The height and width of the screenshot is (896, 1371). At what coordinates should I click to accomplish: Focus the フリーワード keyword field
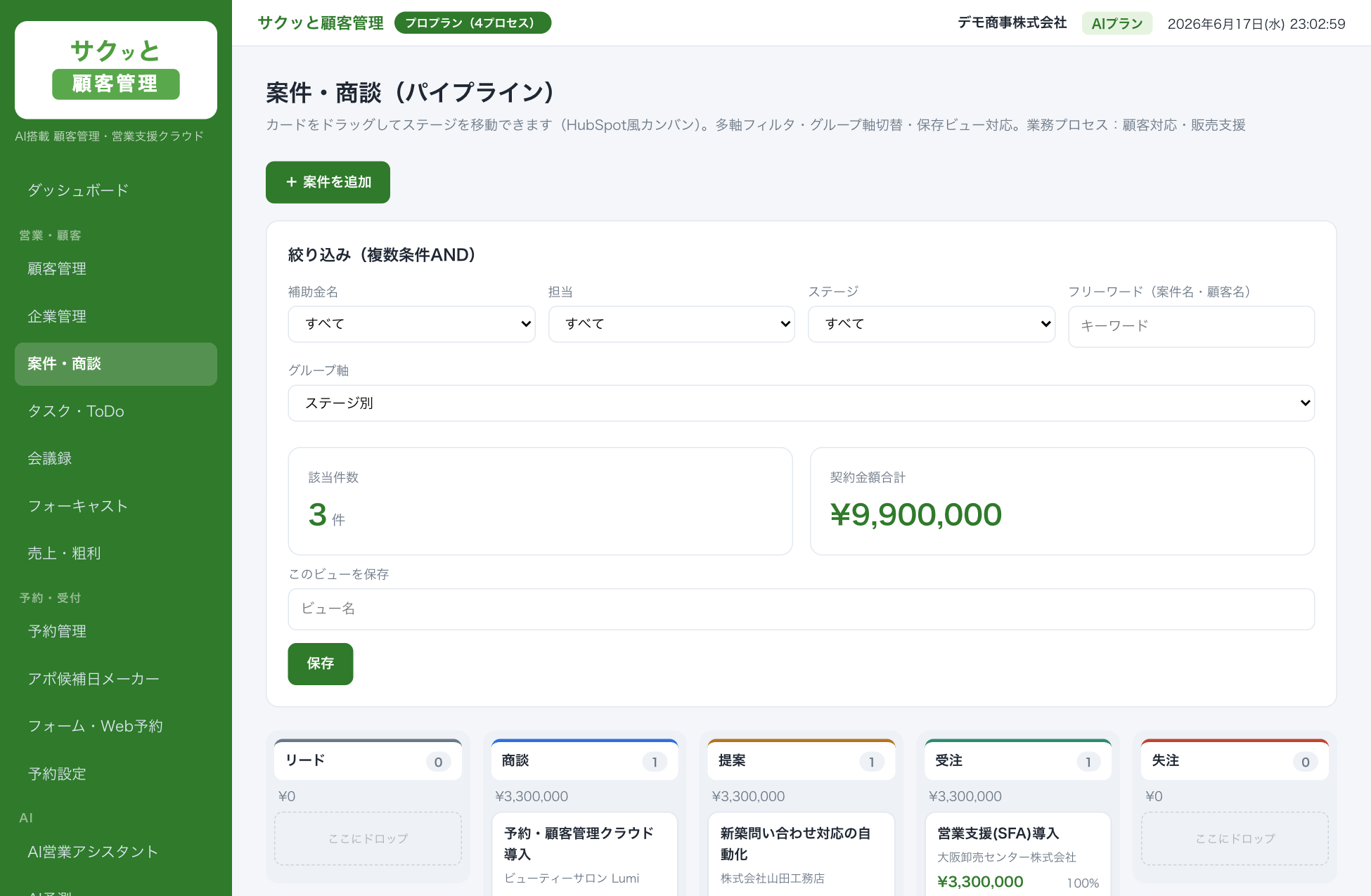click(1192, 326)
